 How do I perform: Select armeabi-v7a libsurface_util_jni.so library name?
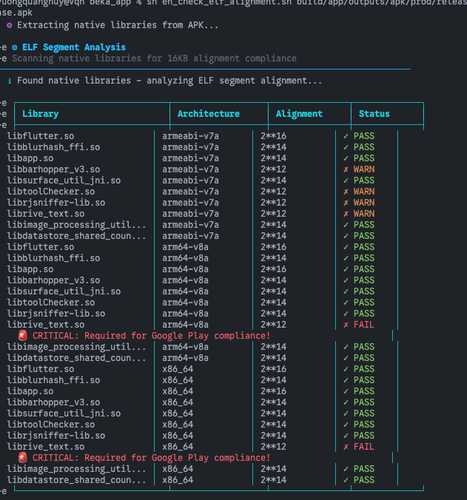[x=64, y=180]
